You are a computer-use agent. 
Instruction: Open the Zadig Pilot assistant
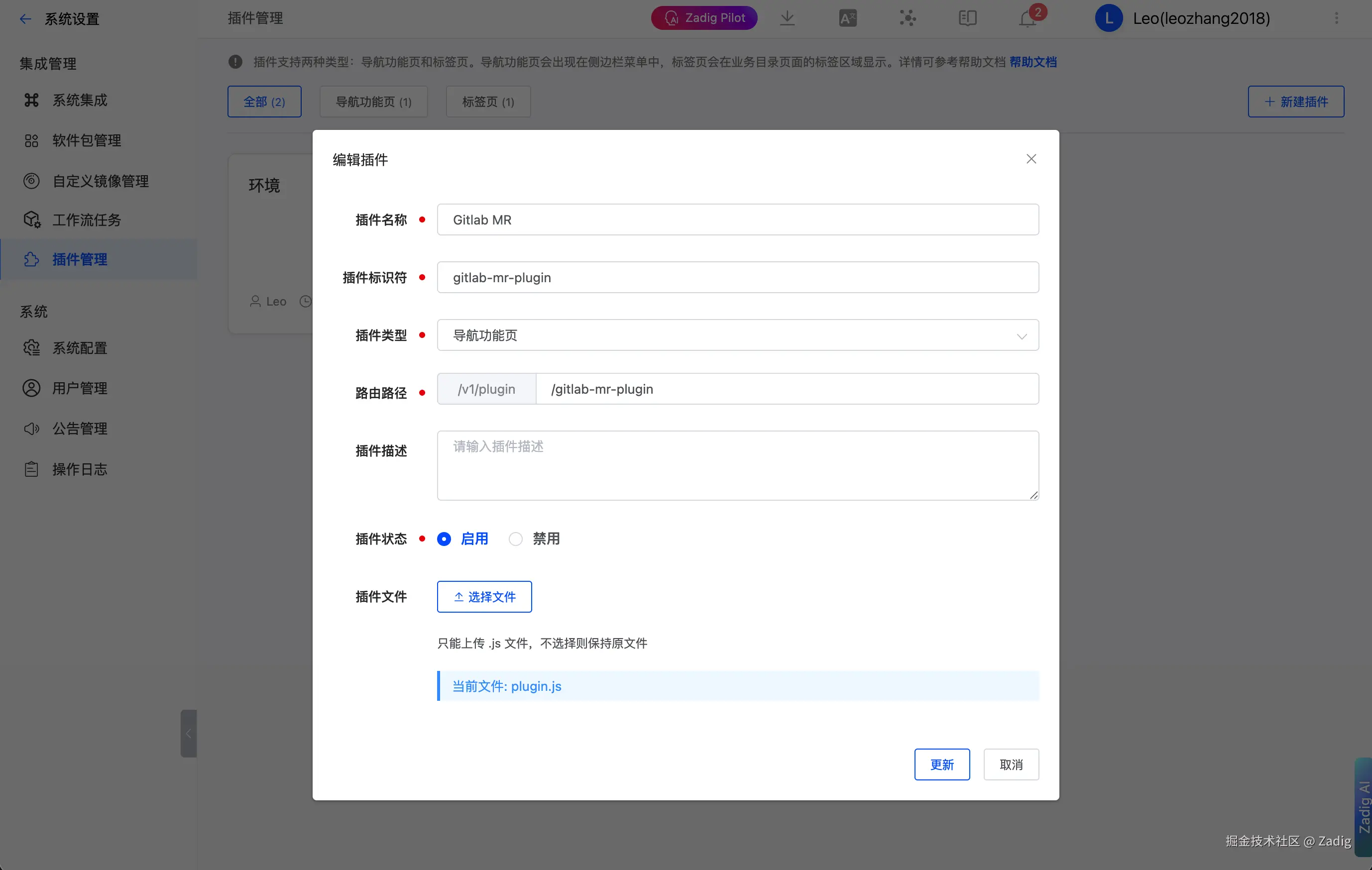click(704, 18)
